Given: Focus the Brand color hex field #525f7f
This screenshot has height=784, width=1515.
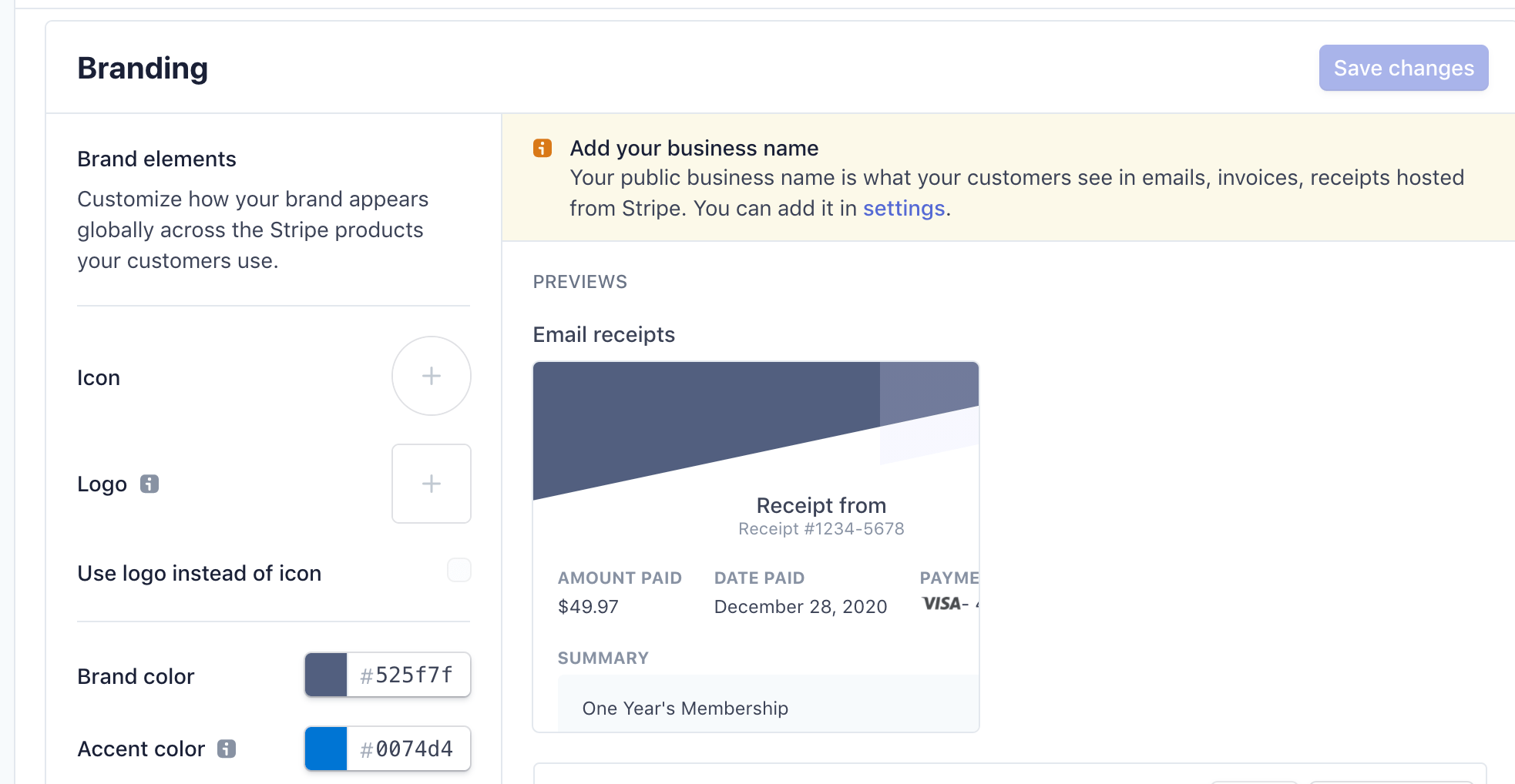Looking at the screenshot, I should 408,675.
